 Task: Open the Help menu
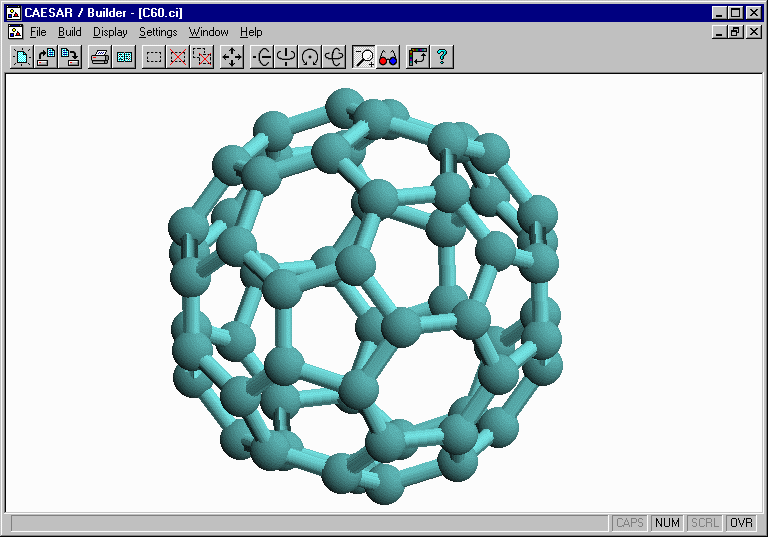(x=251, y=32)
